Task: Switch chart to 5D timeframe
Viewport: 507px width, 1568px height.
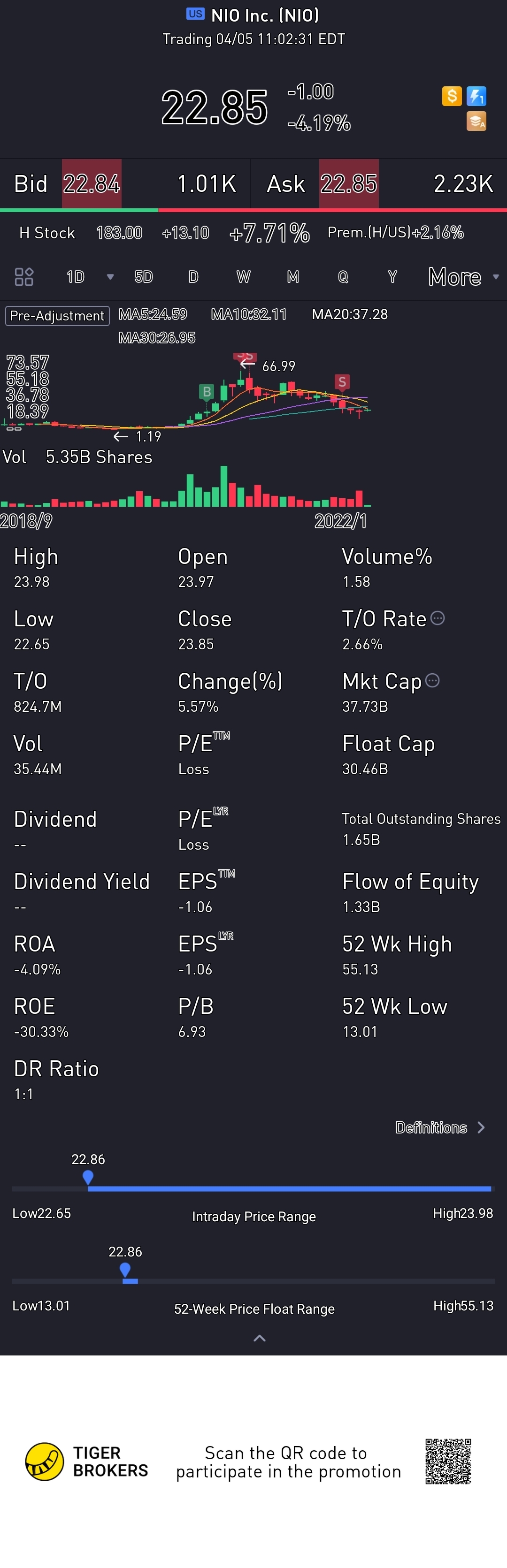Action: pyautogui.click(x=143, y=277)
